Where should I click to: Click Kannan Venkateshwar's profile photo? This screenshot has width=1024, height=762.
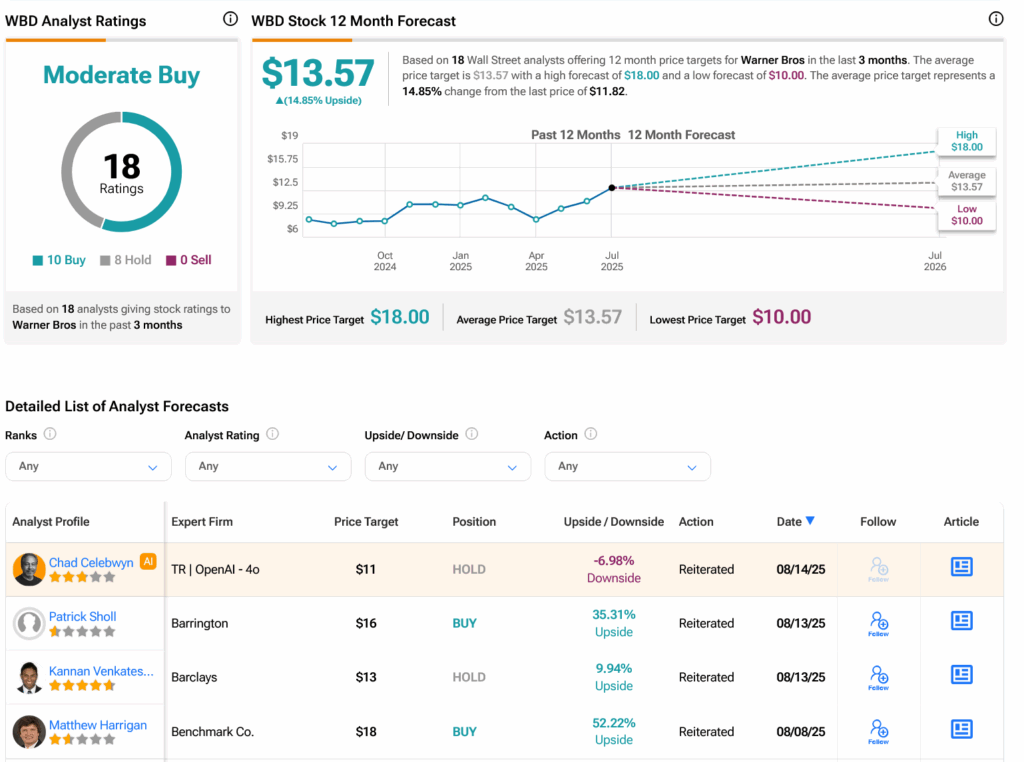29,678
